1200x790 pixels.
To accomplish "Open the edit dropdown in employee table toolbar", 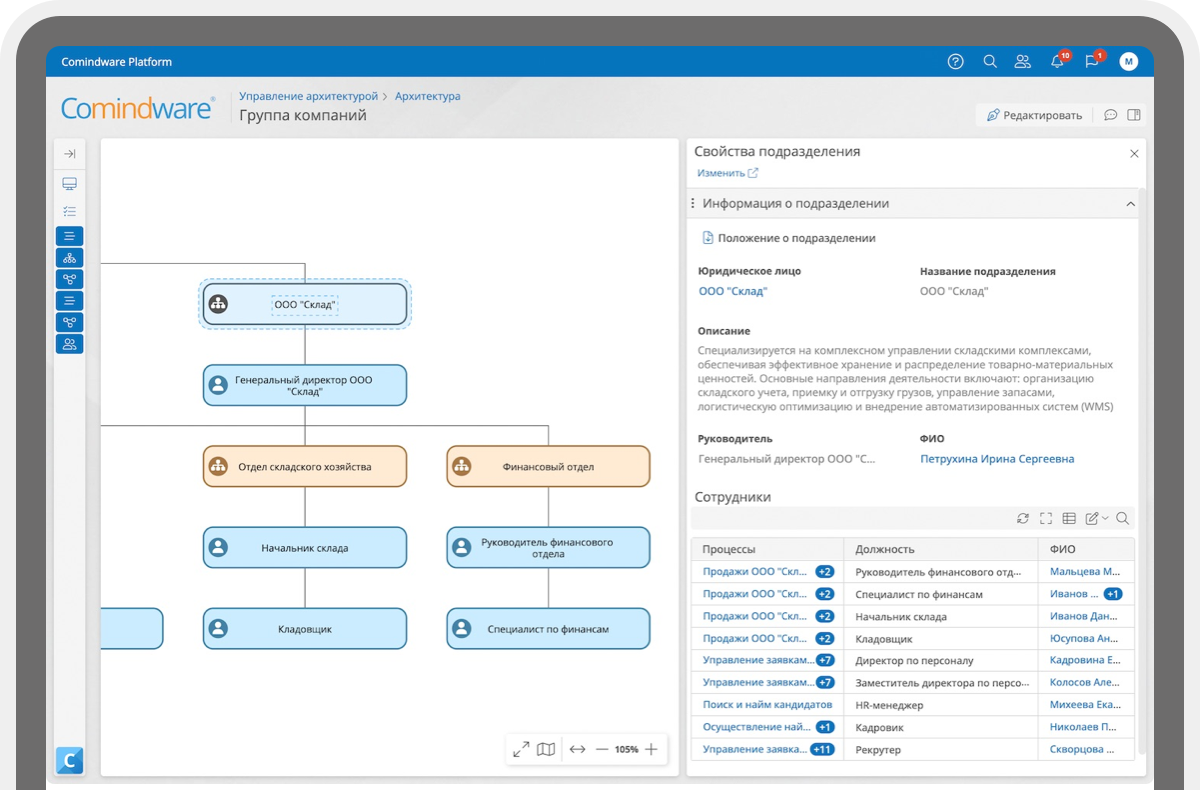I will click(x=1096, y=518).
